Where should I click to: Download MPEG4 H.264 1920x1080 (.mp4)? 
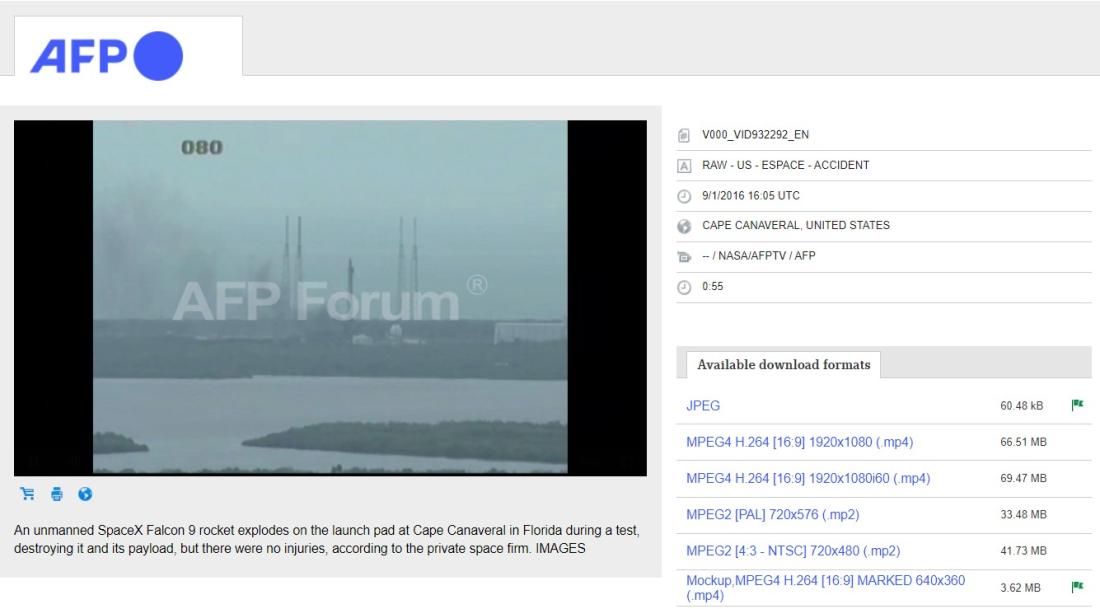tap(800, 442)
